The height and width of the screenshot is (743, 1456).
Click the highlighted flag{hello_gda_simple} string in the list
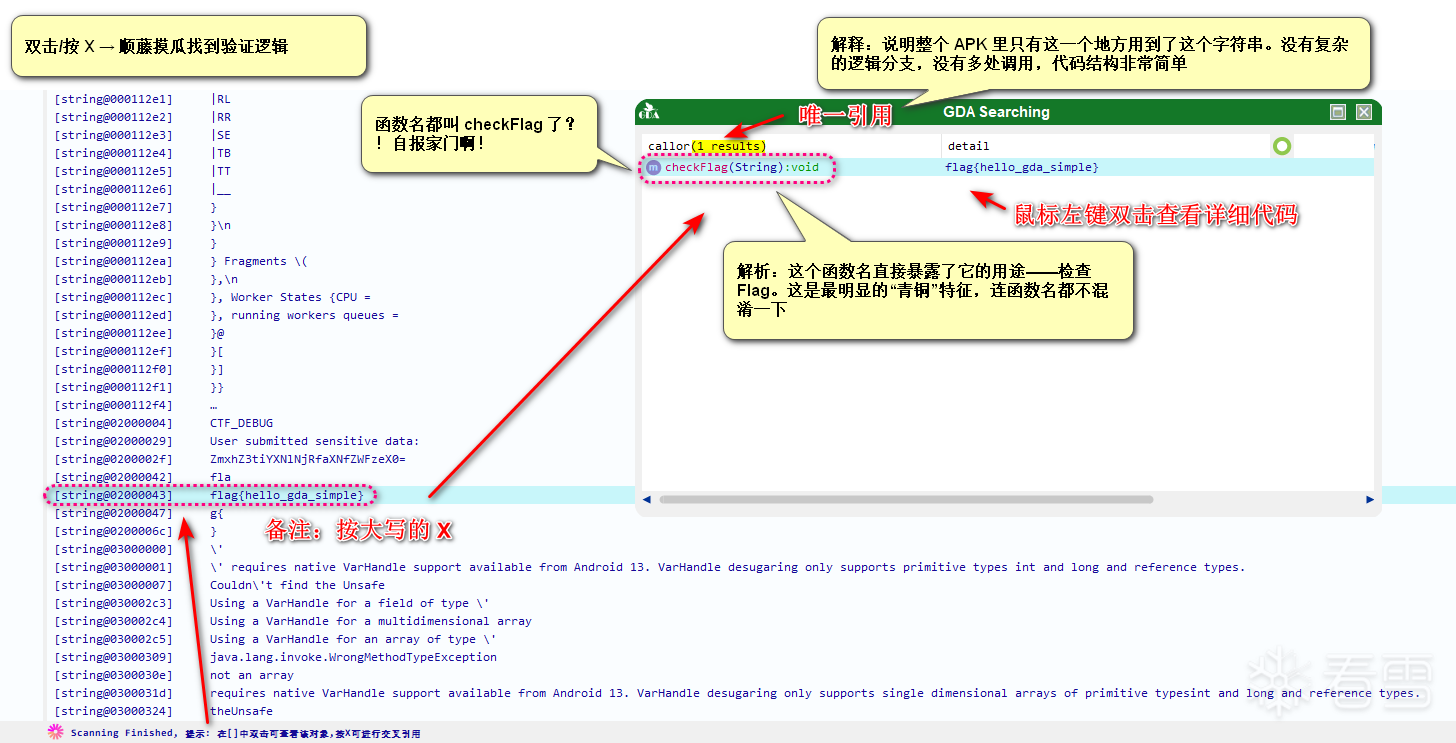(286, 495)
